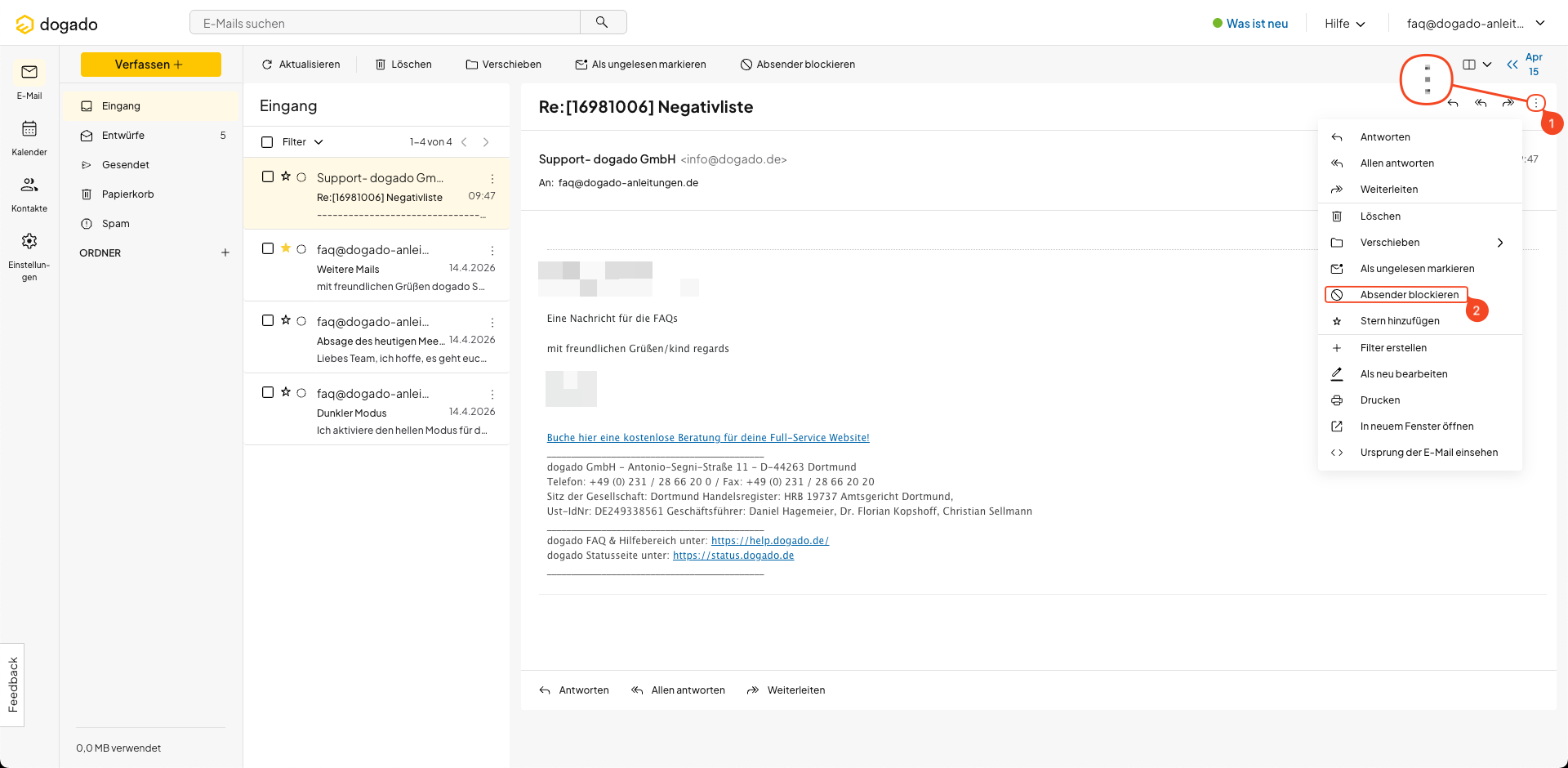The height and width of the screenshot is (768, 1568).
Task: Add a new folder with ORDNER plus icon
Action: (225, 252)
